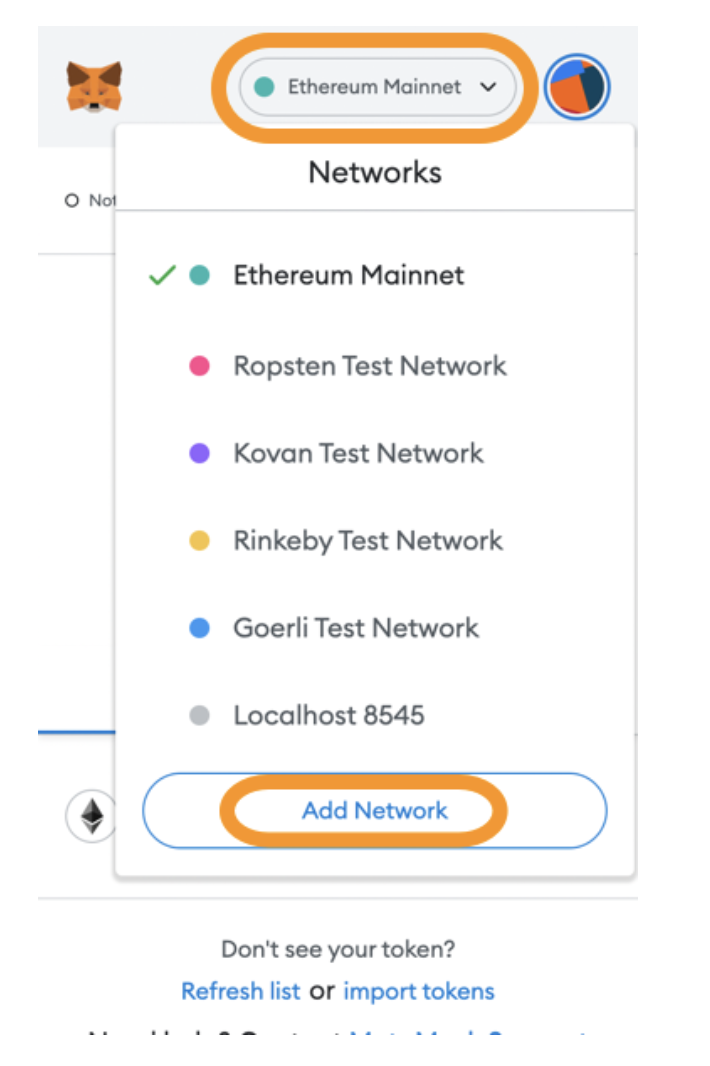Select Localhost 8545 network
The image size is (710, 1066).
(x=375, y=715)
